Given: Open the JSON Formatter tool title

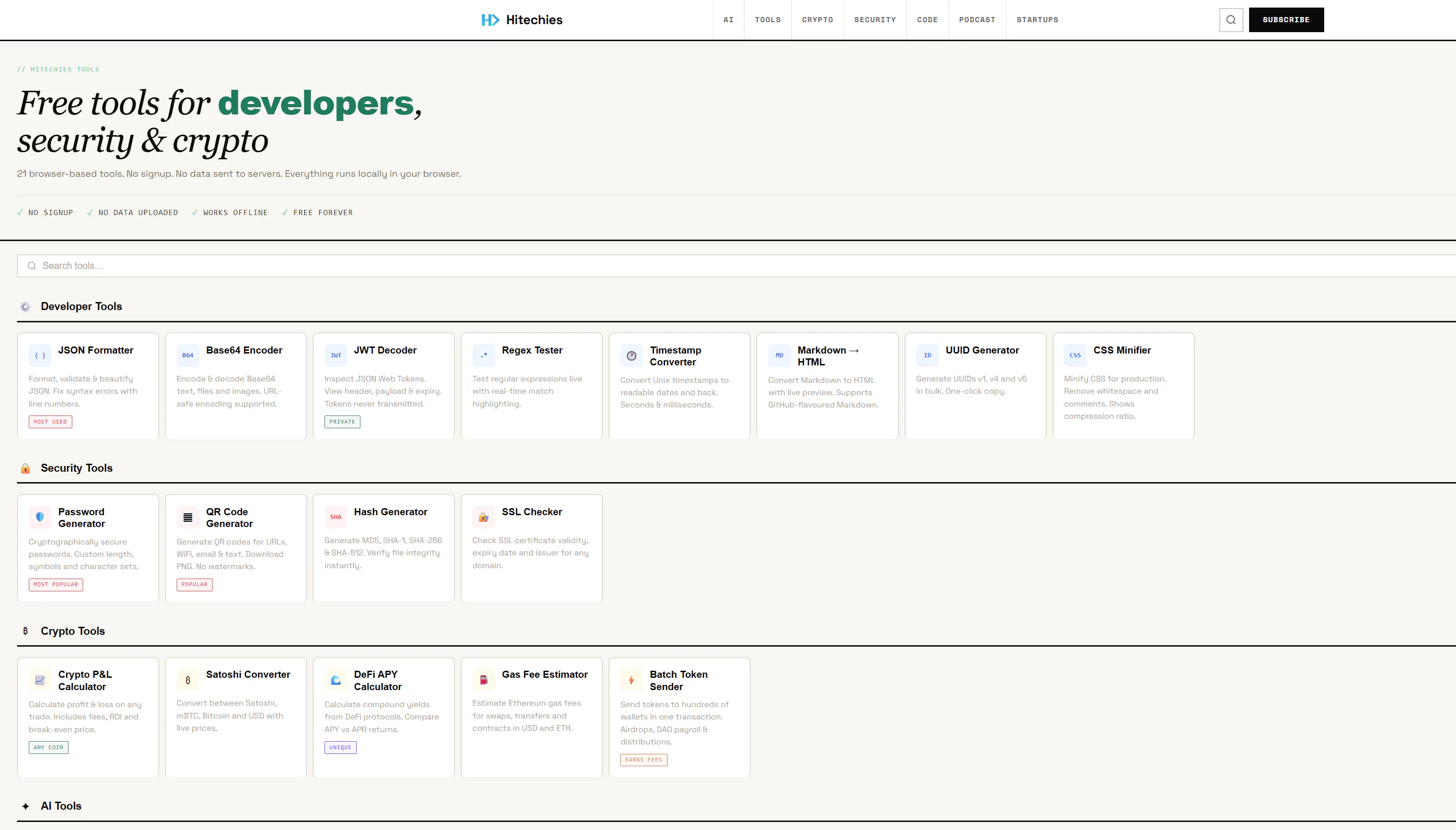Looking at the screenshot, I should click(96, 350).
